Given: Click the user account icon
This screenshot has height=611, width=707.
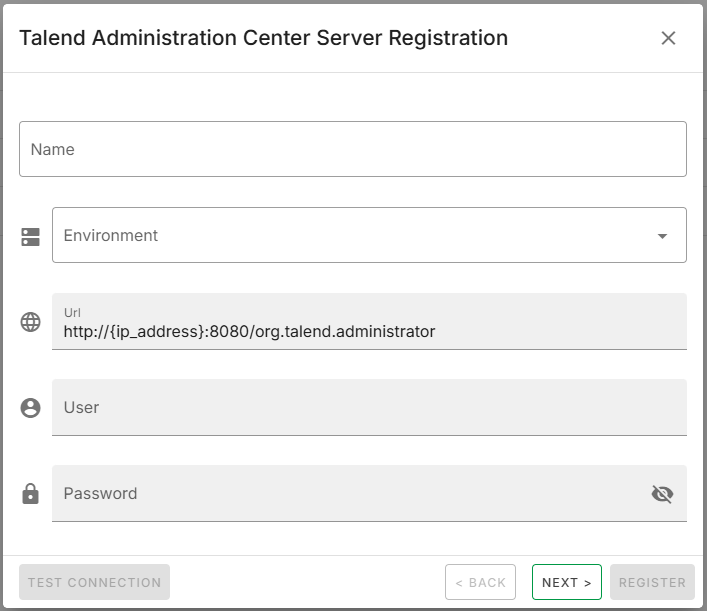Looking at the screenshot, I should pyautogui.click(x=31, y=408).
